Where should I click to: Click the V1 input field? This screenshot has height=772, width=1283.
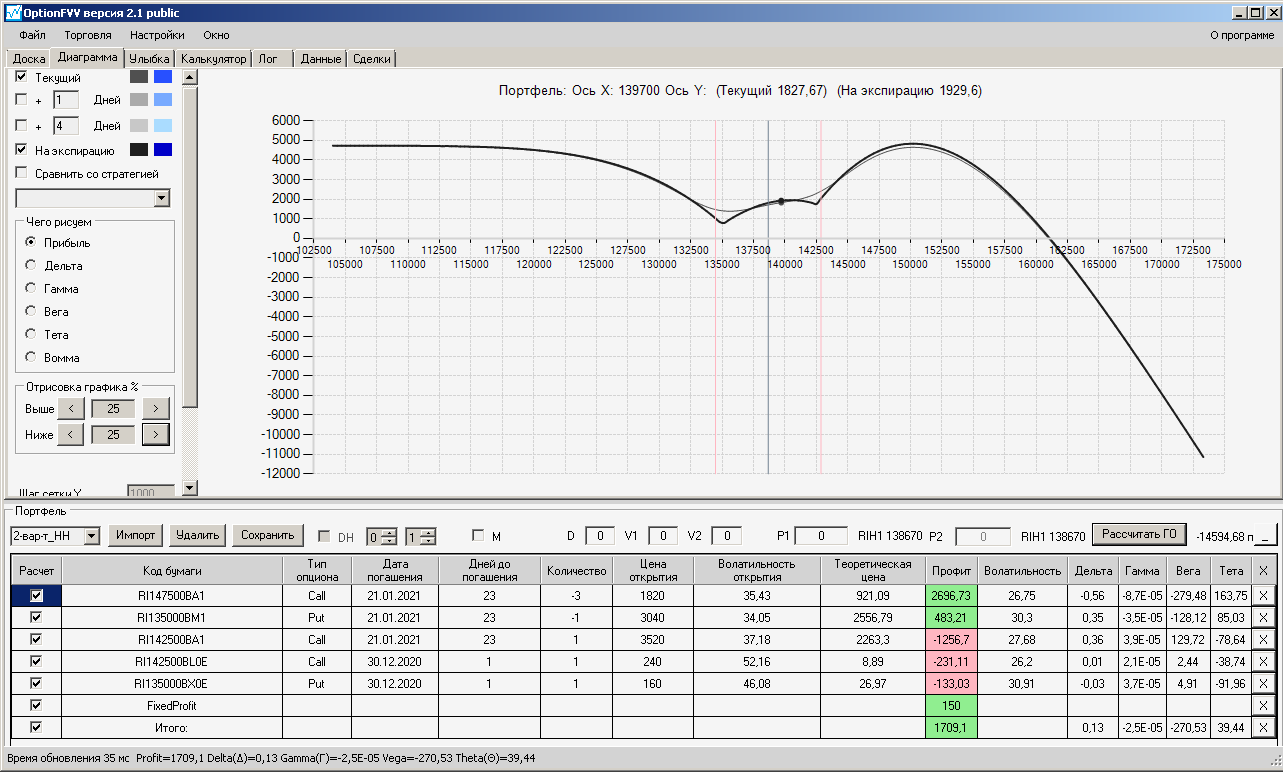point(663,536)
